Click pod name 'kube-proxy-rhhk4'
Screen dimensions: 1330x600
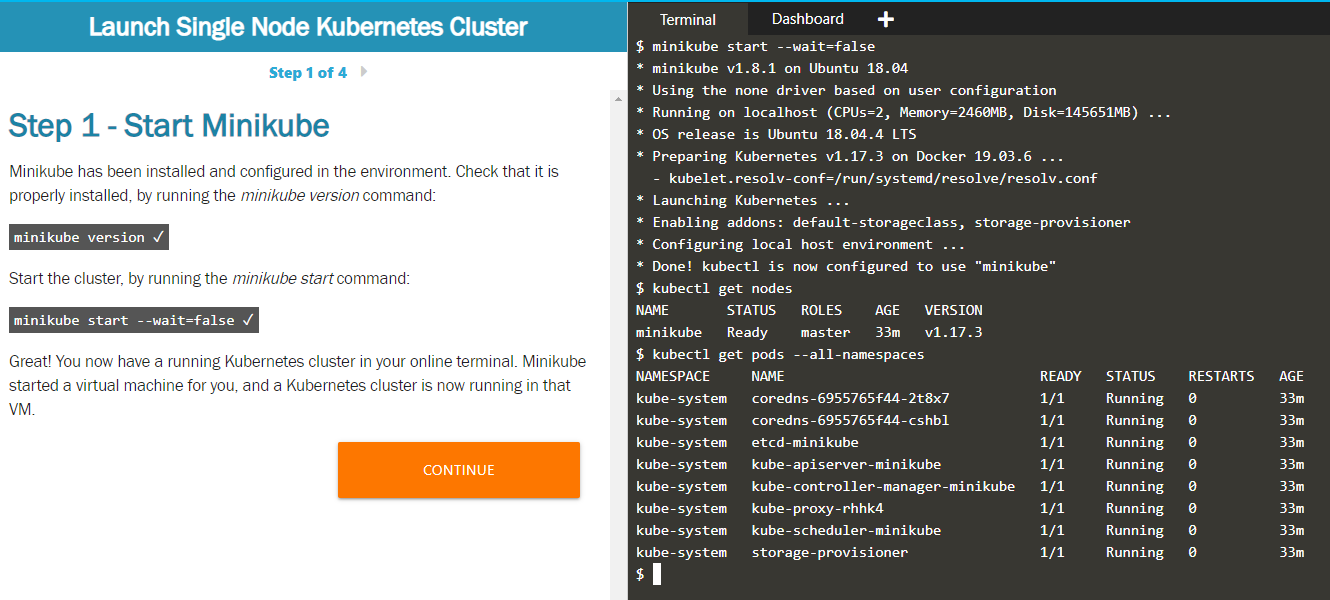(x=817, y=508)
